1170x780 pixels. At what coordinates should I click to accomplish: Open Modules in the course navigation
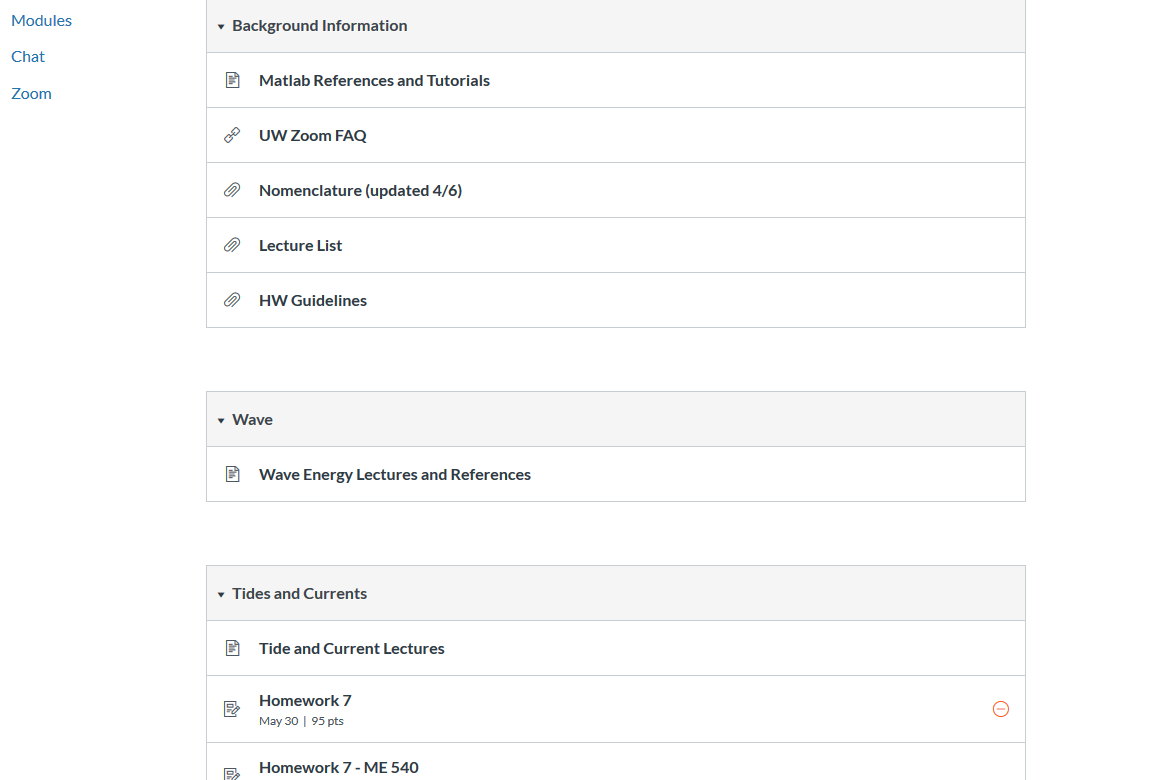pyautogui.click(x=42, y=20)
